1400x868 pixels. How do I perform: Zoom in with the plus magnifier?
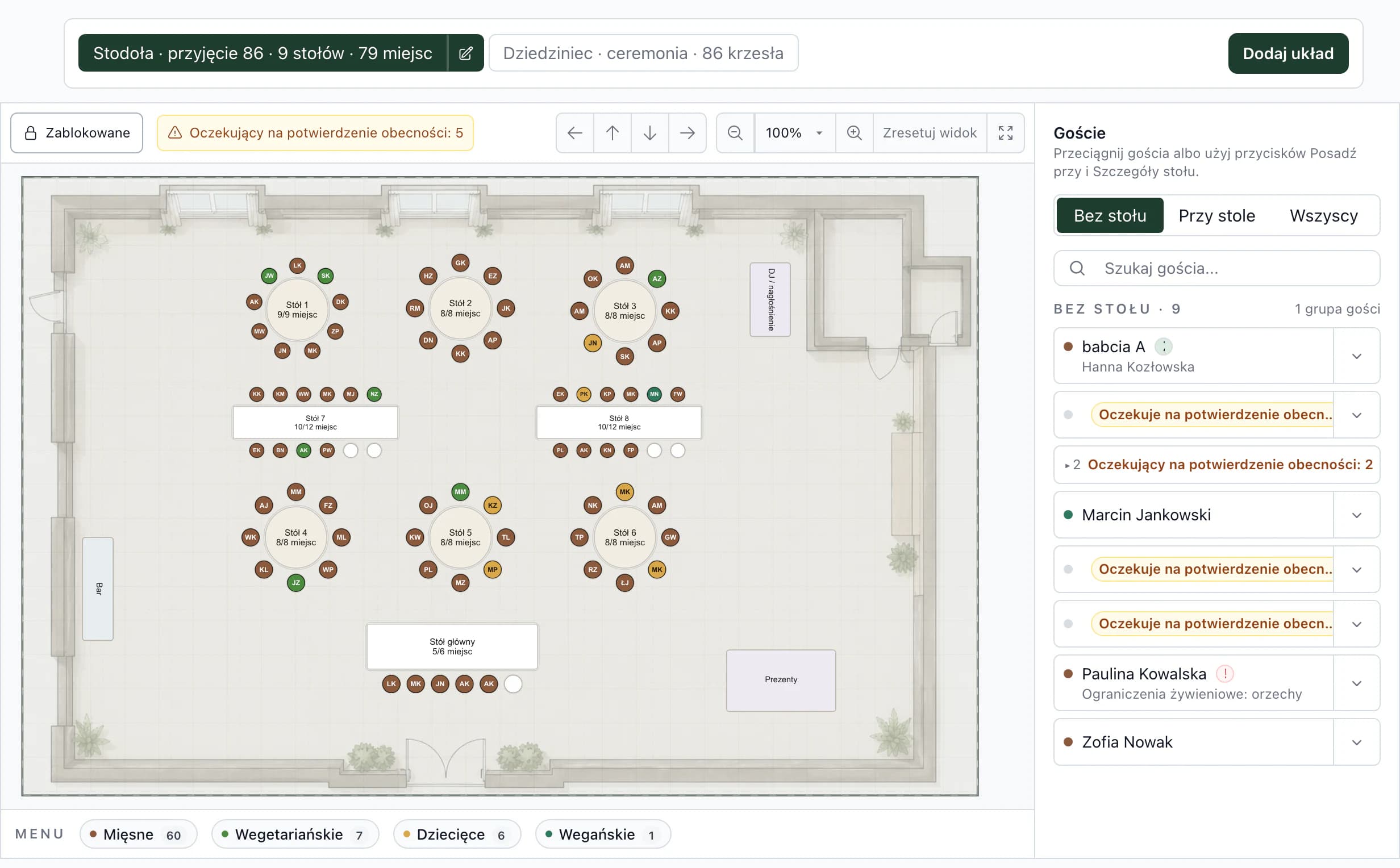click(x=854, y=132)
